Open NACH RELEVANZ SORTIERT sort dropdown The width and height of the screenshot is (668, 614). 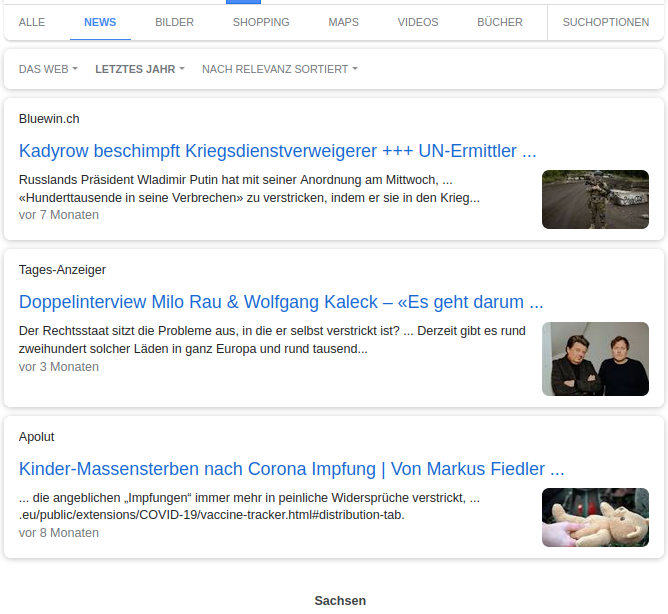[280, 69]
